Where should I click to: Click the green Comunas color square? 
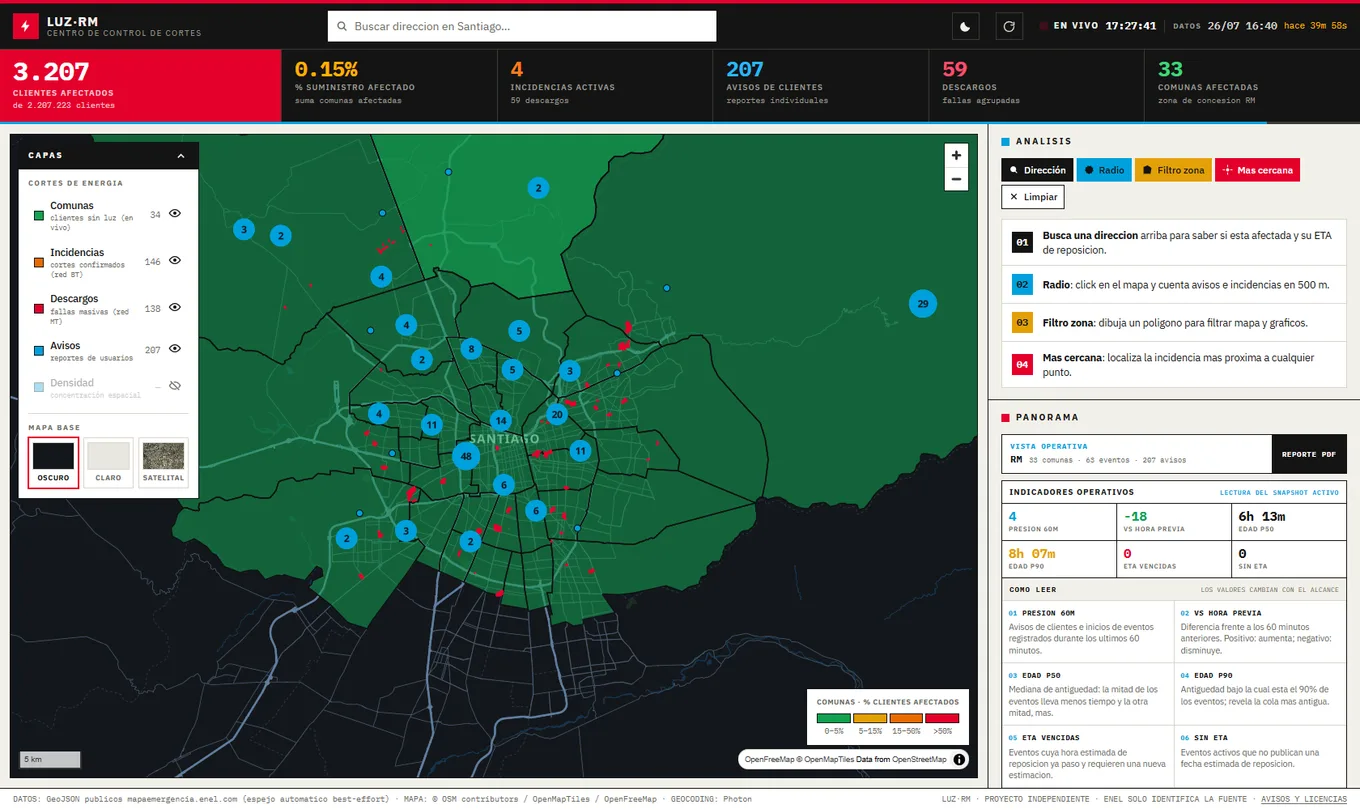(38, 215)
